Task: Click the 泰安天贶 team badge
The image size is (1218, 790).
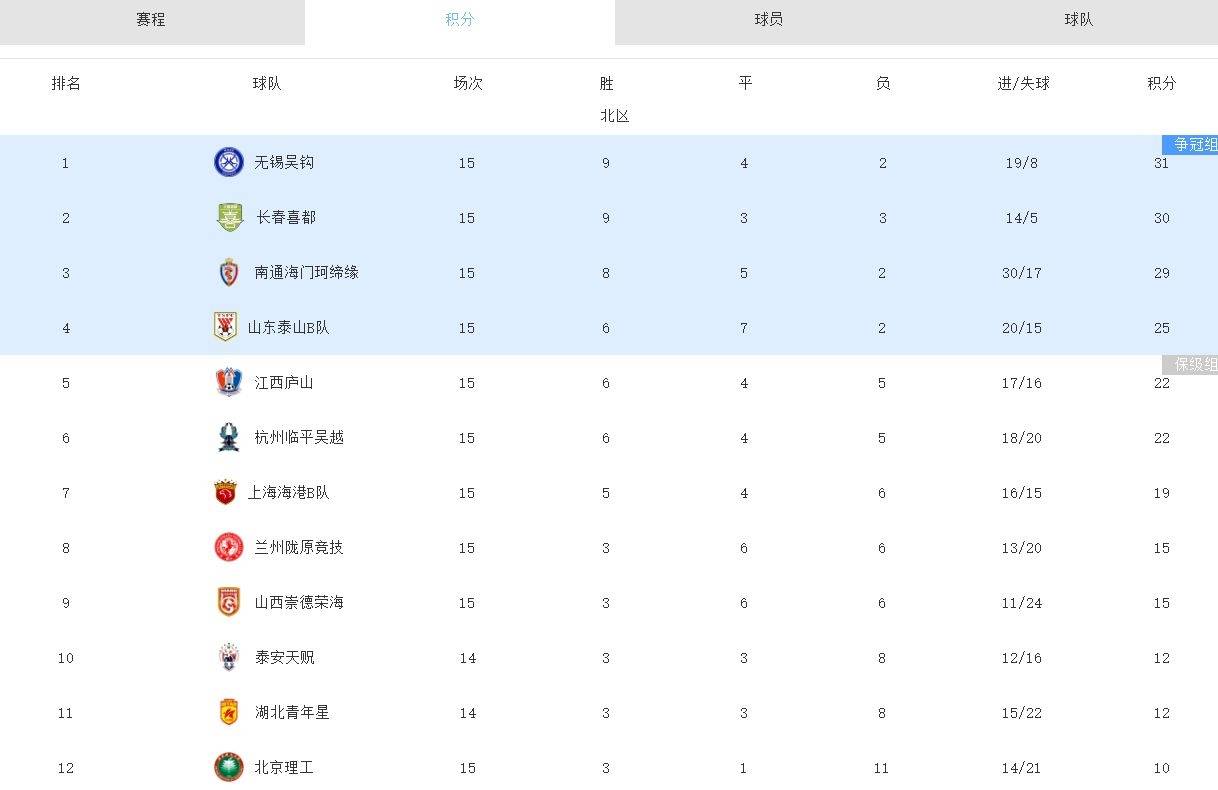Action: [229, 657]
